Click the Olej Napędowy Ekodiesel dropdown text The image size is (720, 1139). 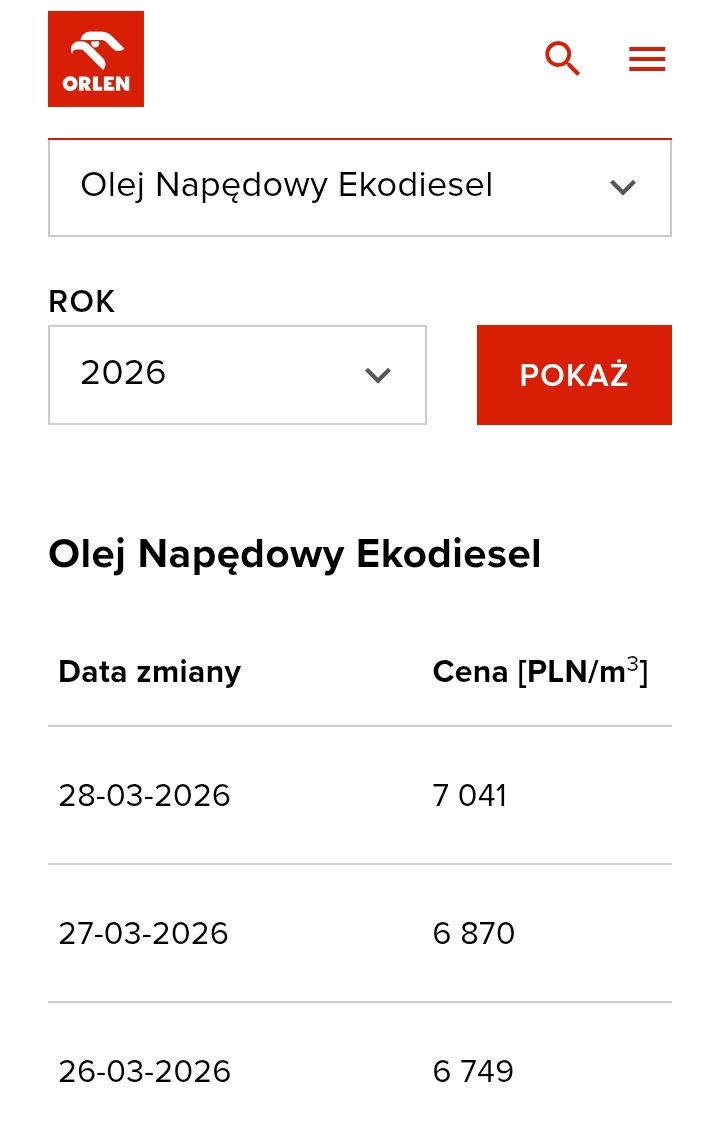pyautogui.click(x=287, y=185)
